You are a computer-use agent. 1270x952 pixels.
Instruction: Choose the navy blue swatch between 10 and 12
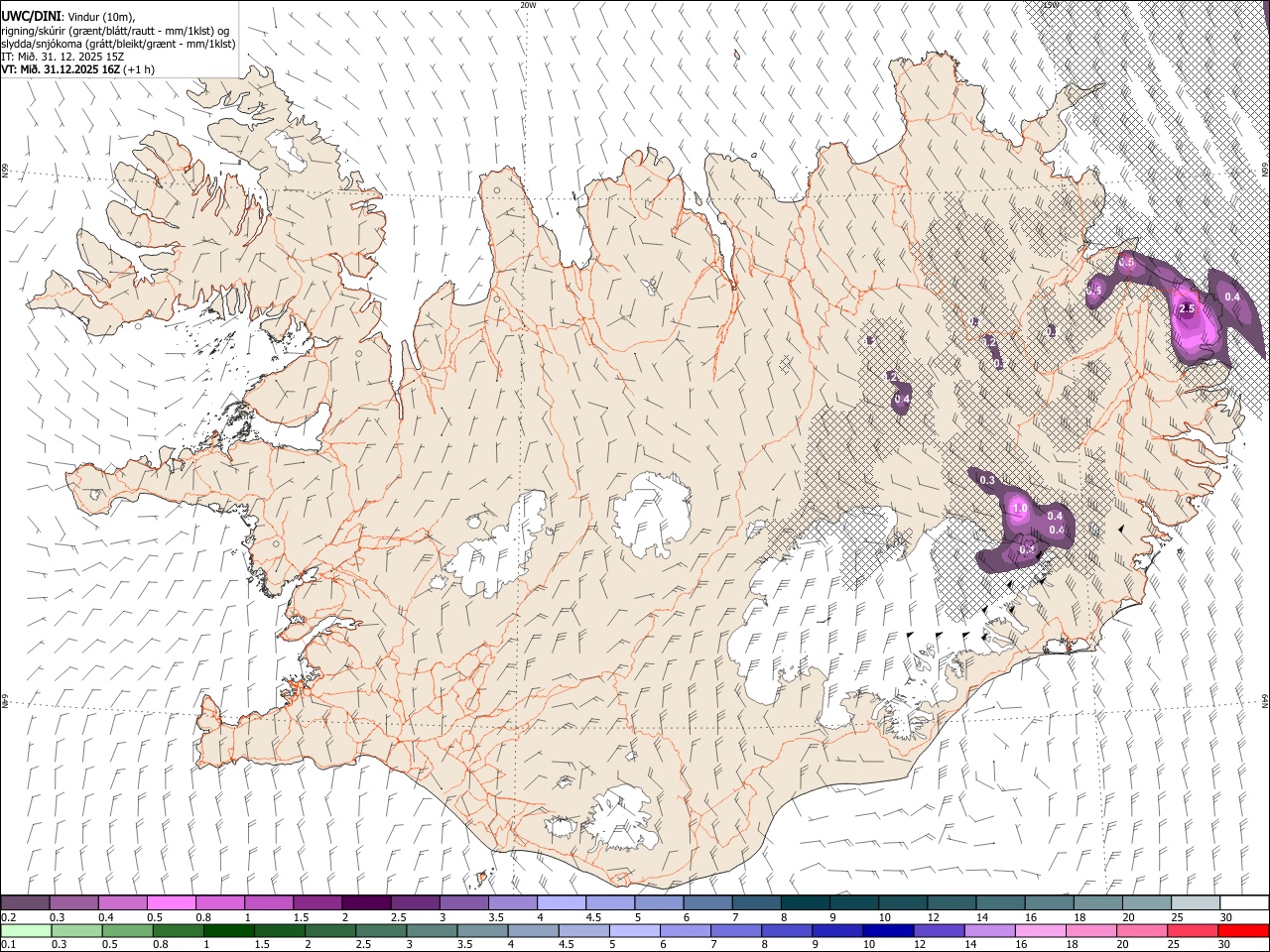(x=886, y=930)
